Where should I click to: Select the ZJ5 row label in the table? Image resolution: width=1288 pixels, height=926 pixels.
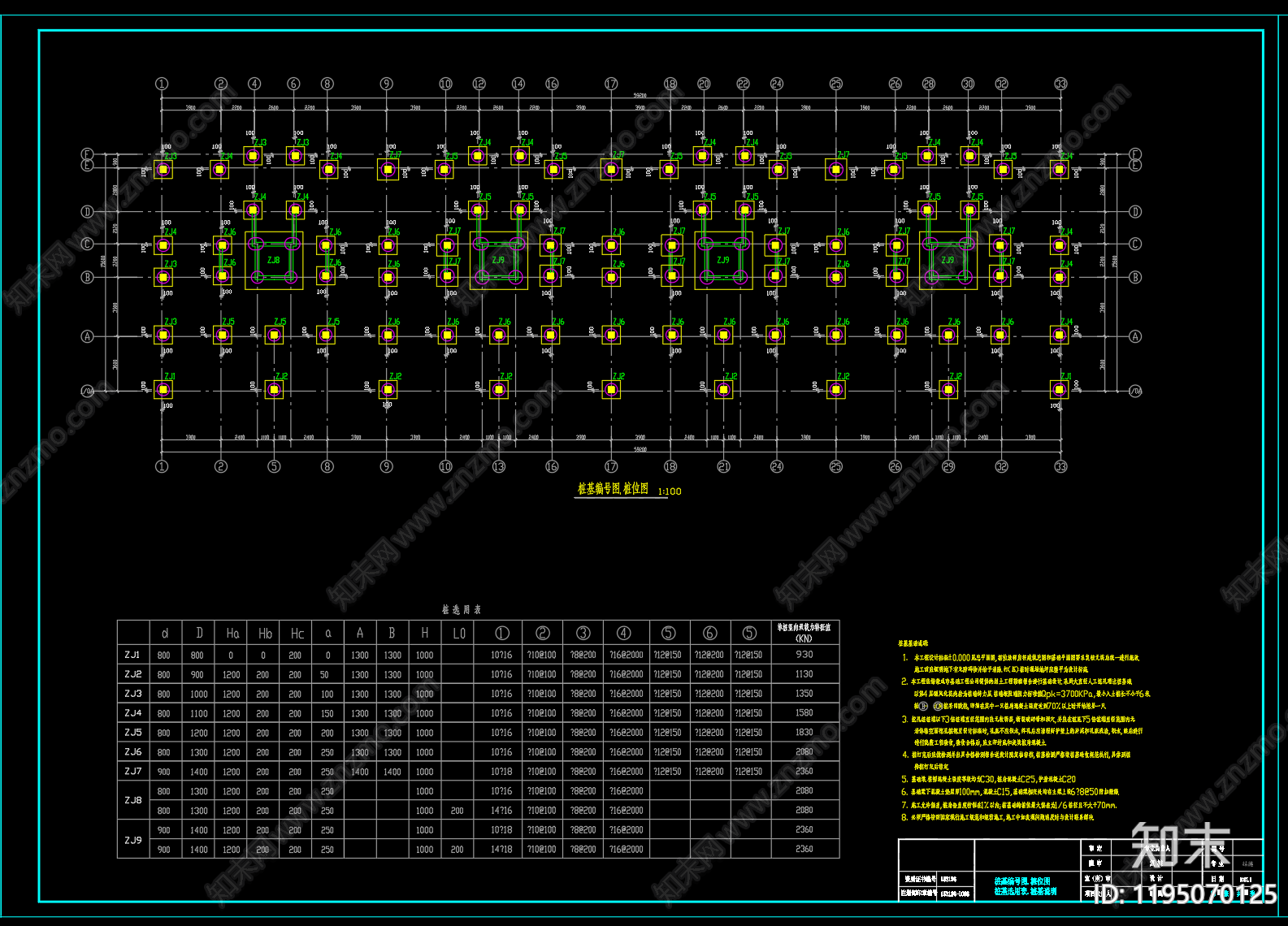(x=132, y=733)
